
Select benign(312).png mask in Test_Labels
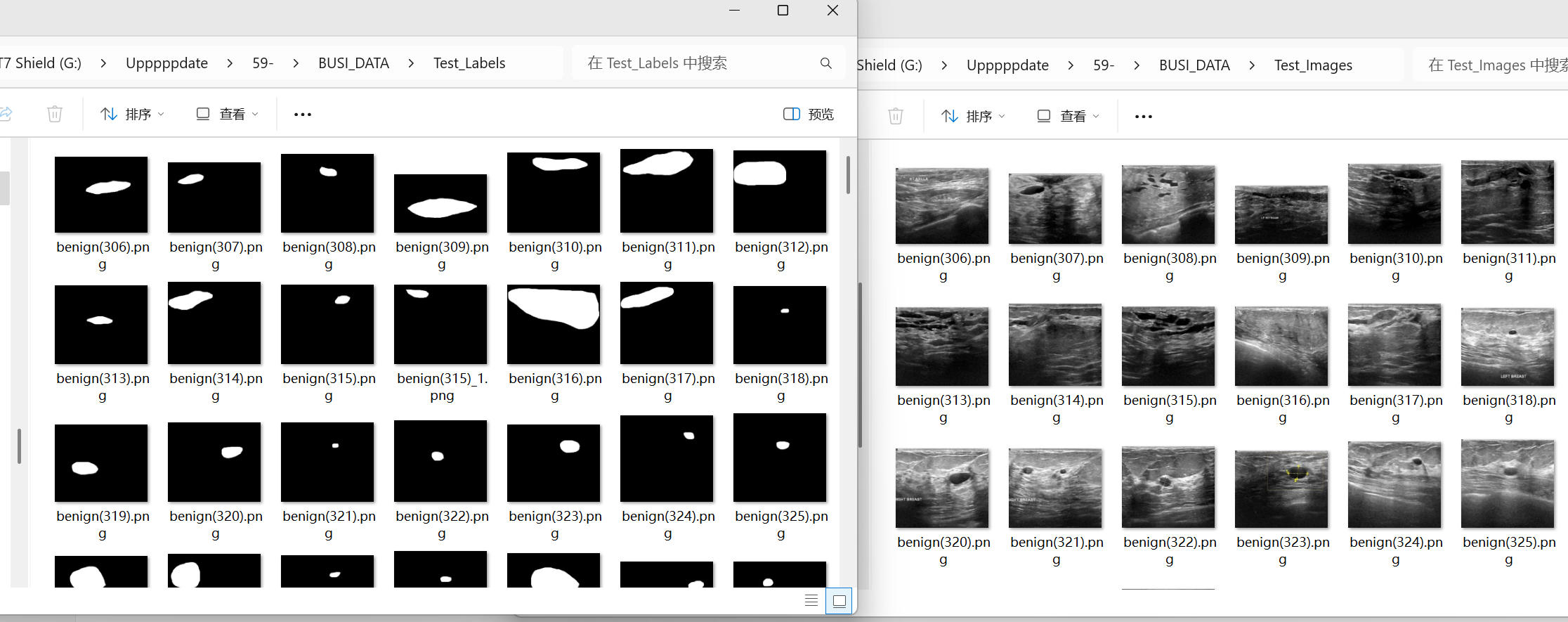coord(780,191)
